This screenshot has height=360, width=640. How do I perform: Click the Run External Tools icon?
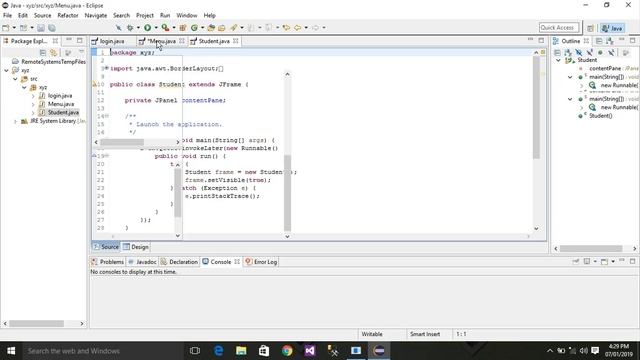tap(165, 28)
